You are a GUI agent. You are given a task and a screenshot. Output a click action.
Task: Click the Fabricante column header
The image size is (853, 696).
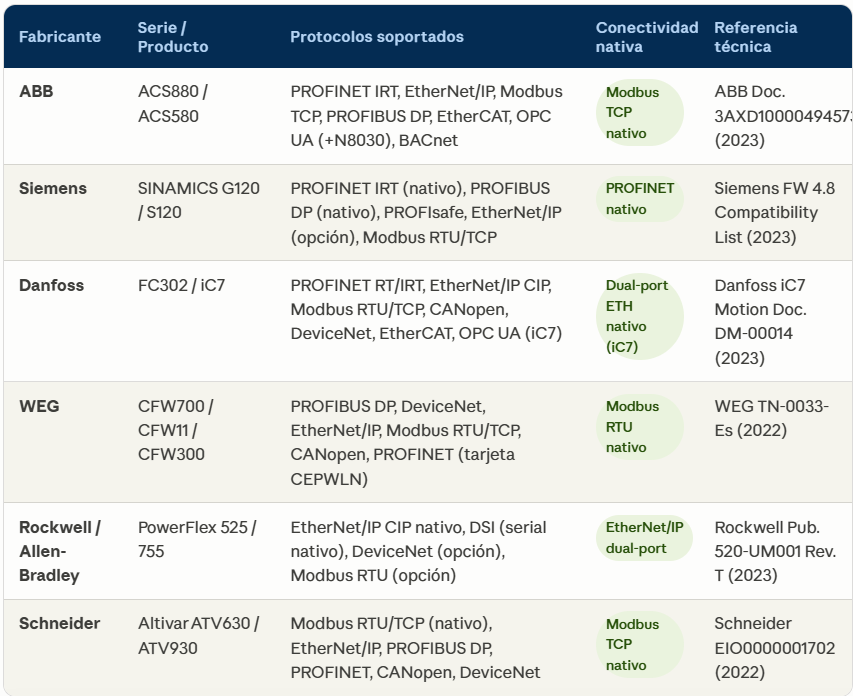[60, 36]
